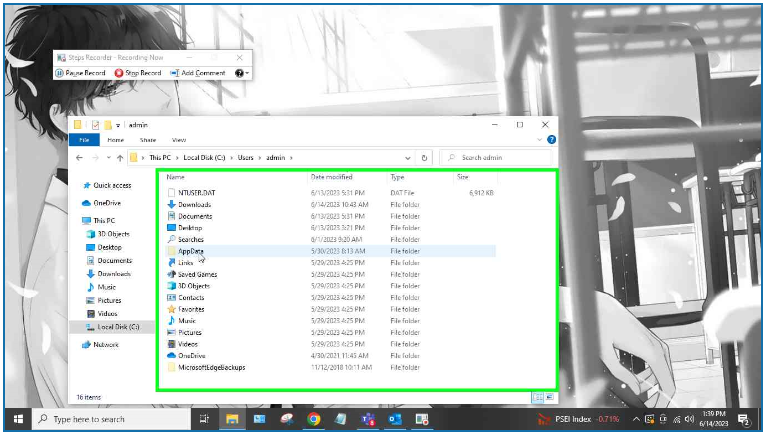Open Steps Recorder help dropdown arrow
Viewport: 766px width, 435px height.
click(247, 73)
